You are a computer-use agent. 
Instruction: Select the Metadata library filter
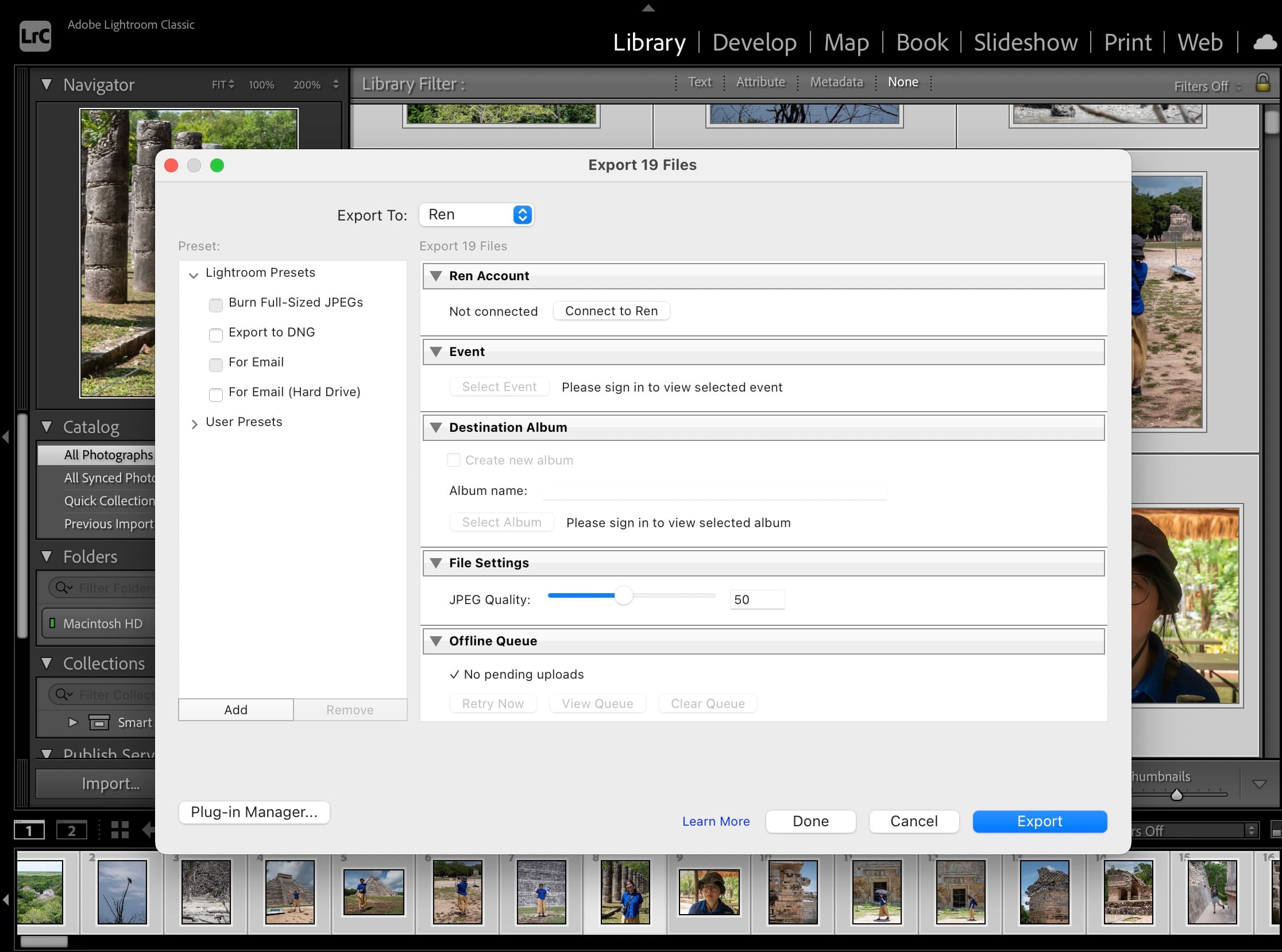pyautogui.click(x=836, y=82)
